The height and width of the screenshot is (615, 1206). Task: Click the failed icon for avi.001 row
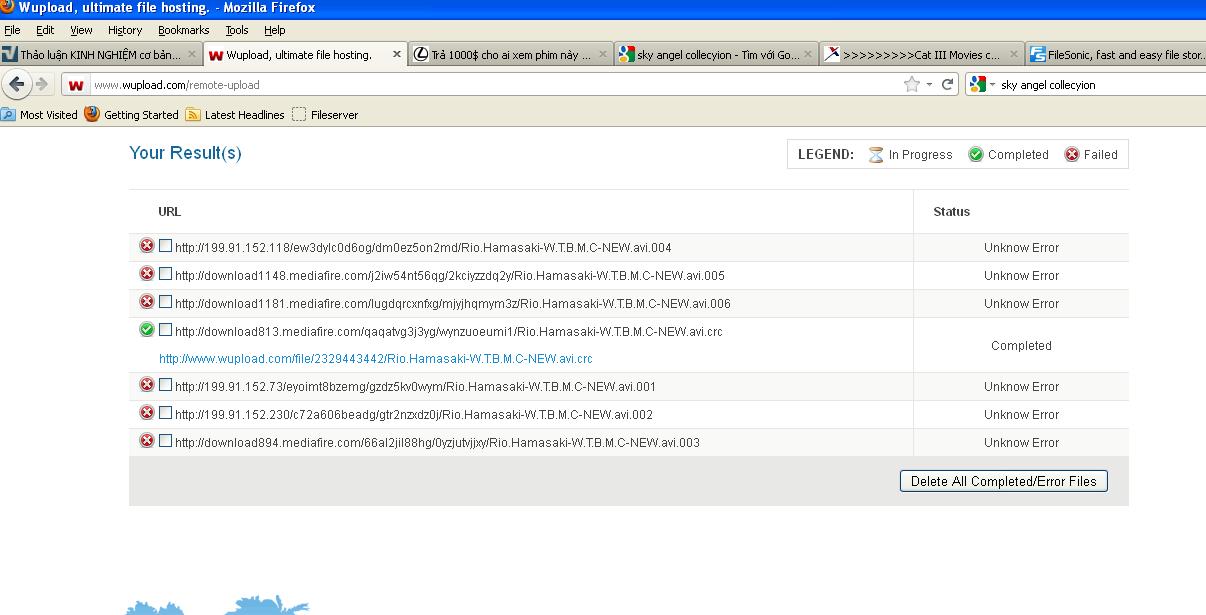click(x=147, y=385)
